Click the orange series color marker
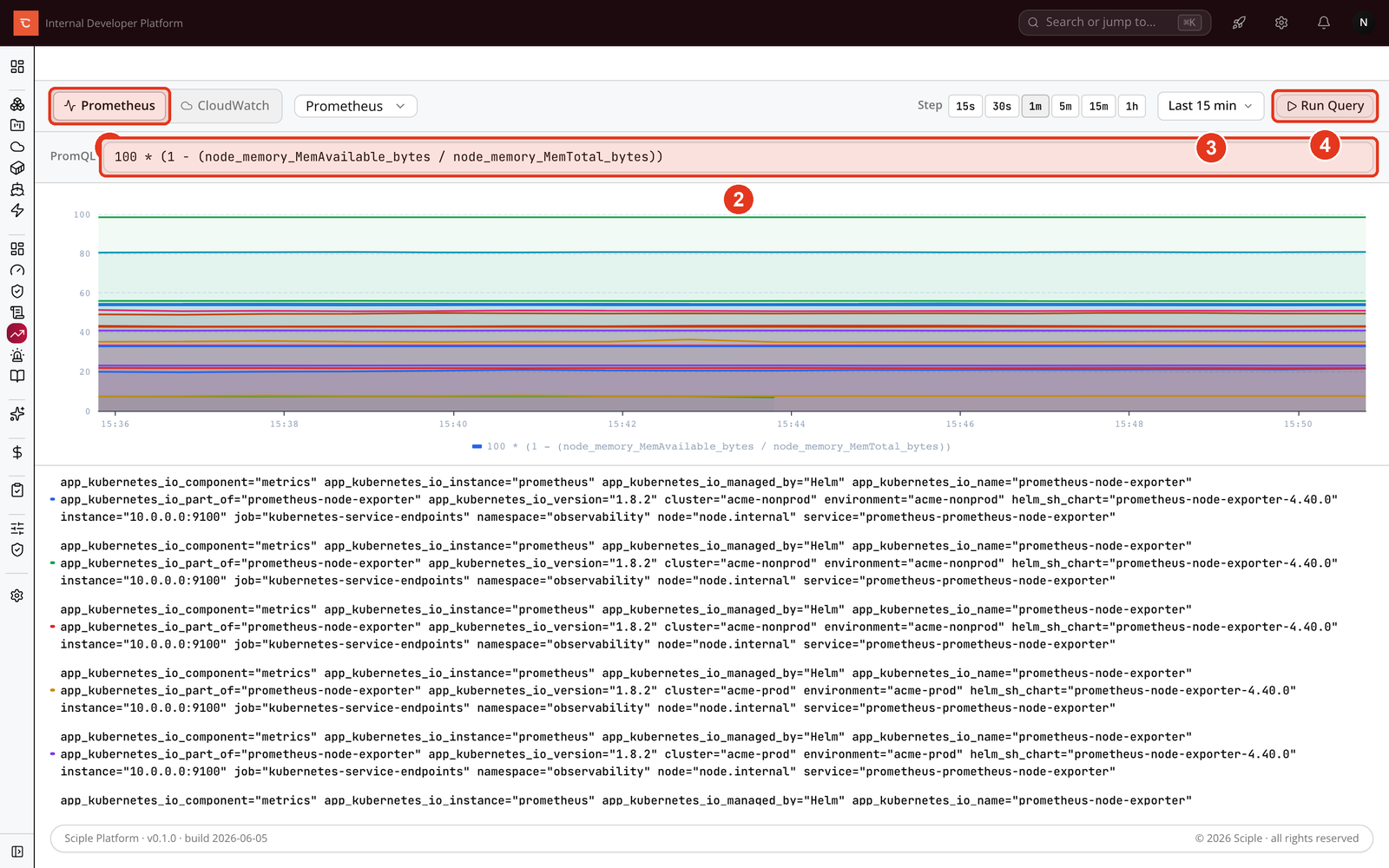The image size is (1389, 868). pyautogui.click(x=53, y=691)
